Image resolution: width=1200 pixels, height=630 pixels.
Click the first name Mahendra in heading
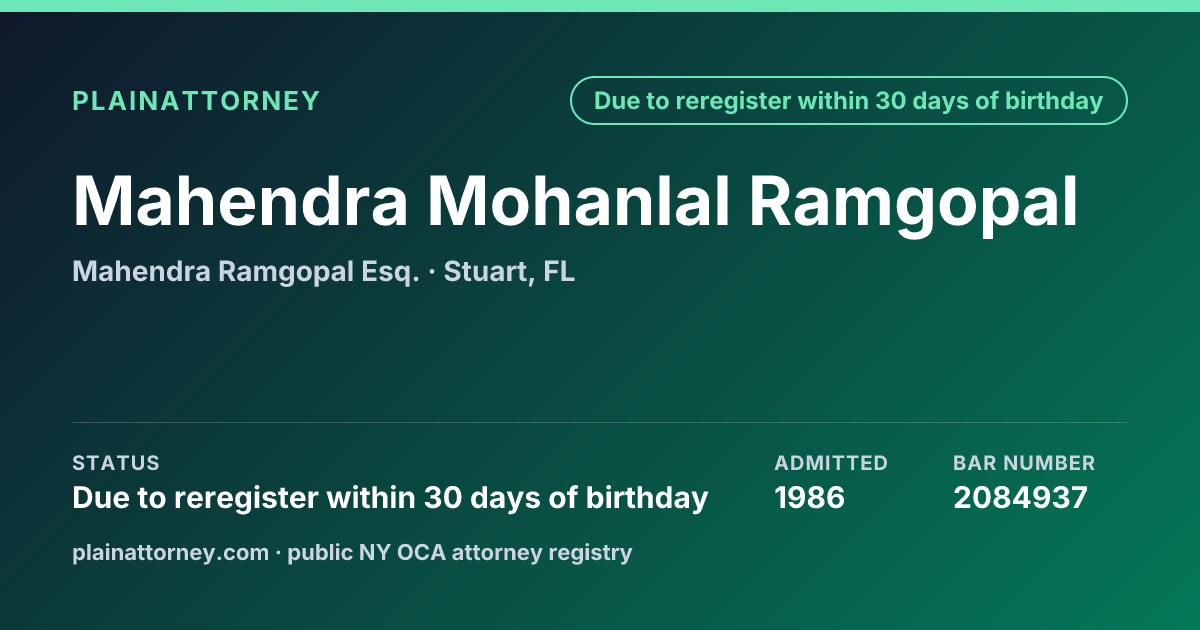tap(240, 201)
